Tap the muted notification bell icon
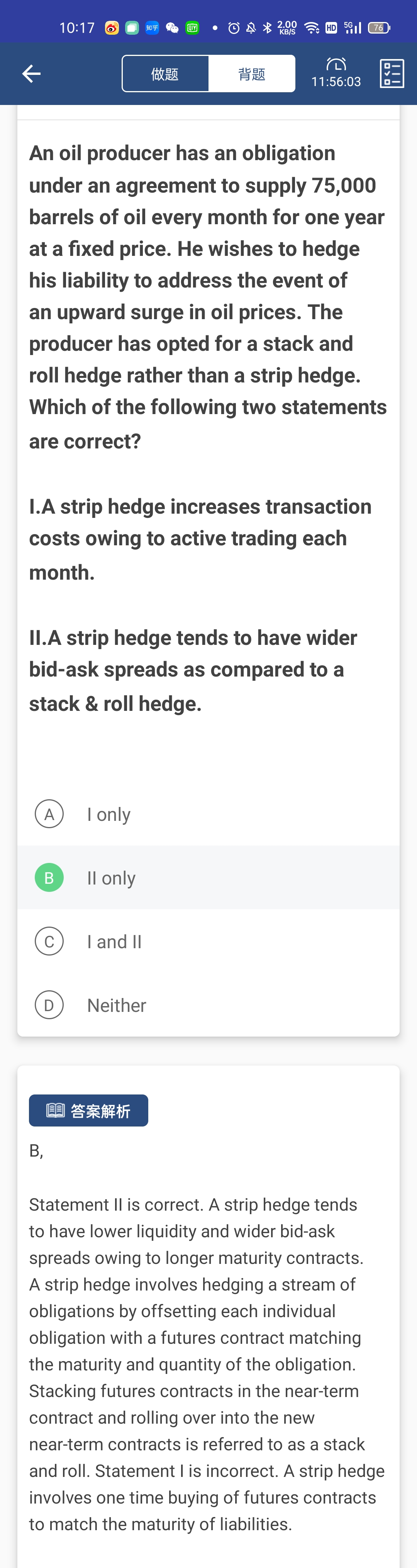417x1568 pixels. tap(251, 28)
